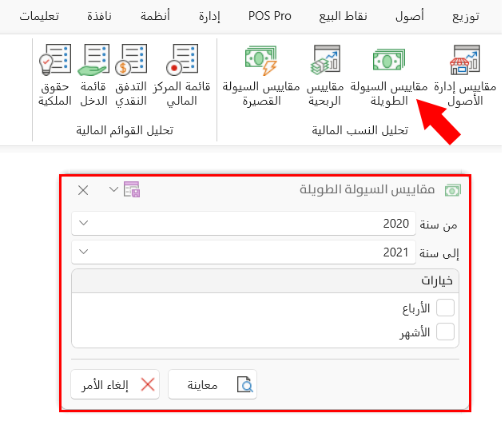Click the إلغاء الأمر cancel button

click(x=115, y=384)
